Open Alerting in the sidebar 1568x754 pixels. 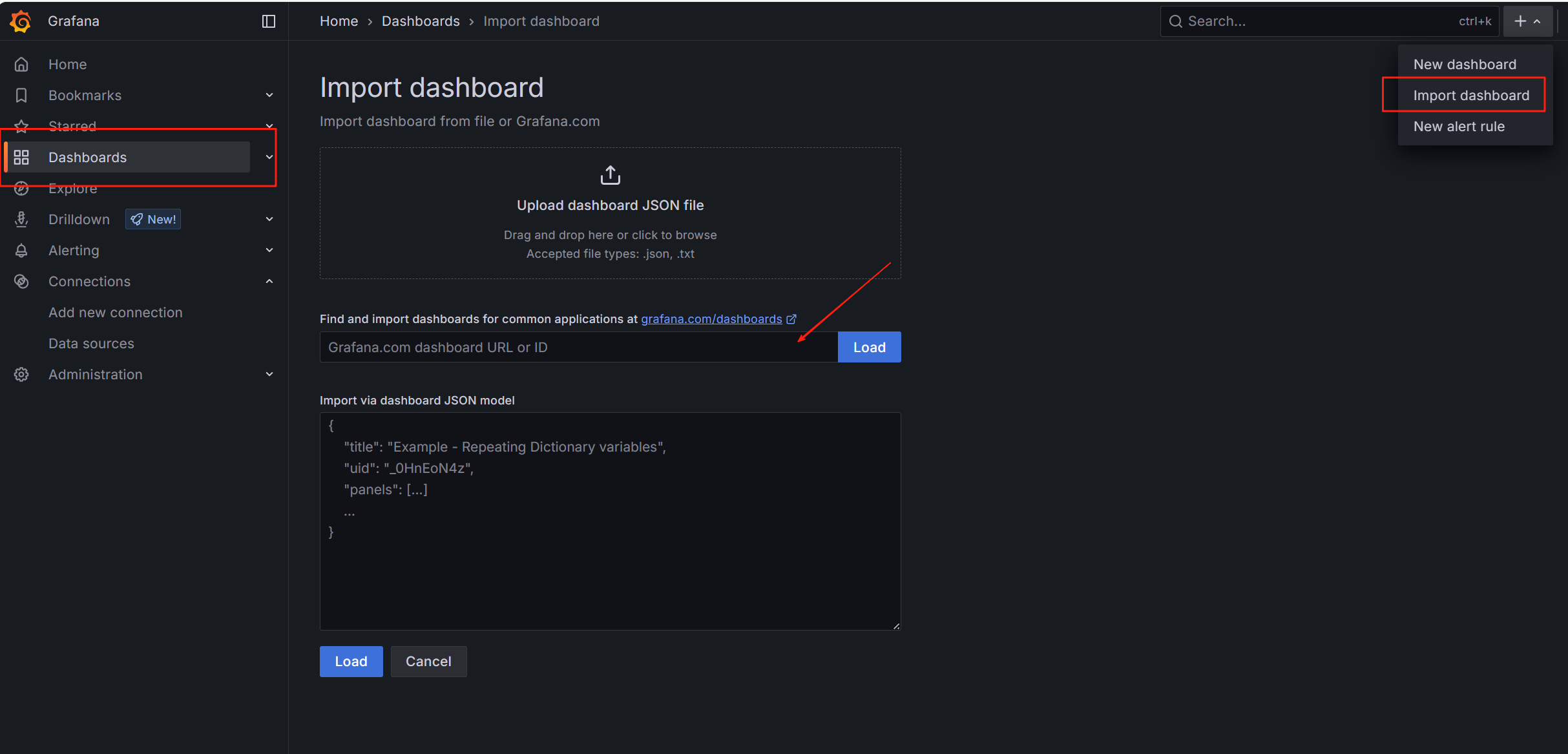[x=74, y=251]
